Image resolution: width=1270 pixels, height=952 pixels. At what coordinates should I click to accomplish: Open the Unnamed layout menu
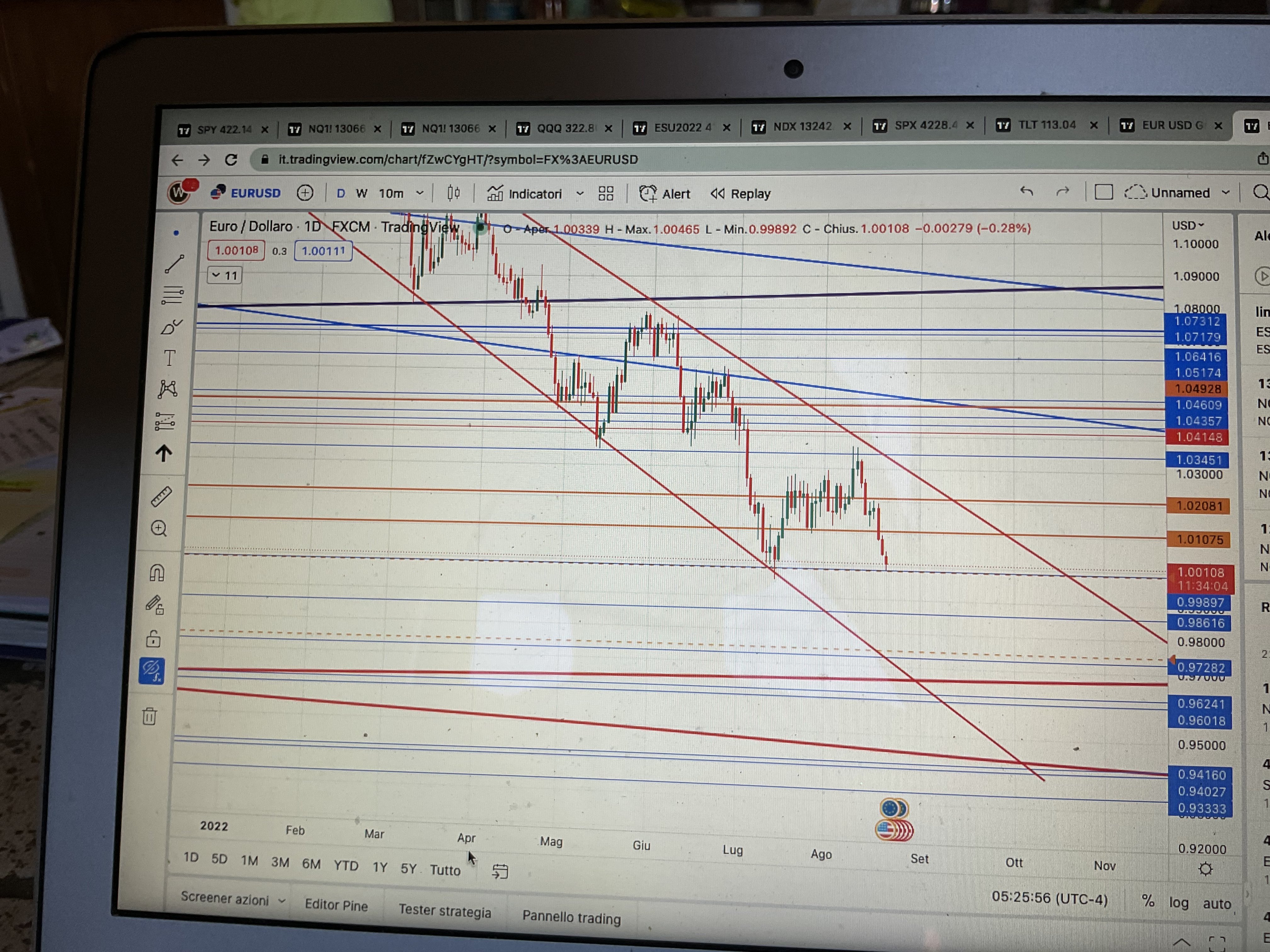(1176, 192)
